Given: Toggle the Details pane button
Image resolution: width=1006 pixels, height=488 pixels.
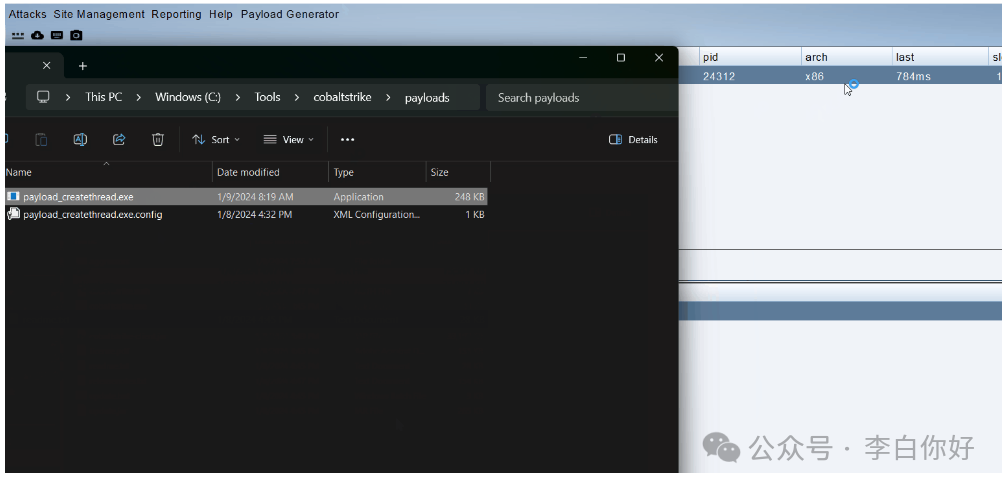Looking at the screenshot, I should [633, 139].
